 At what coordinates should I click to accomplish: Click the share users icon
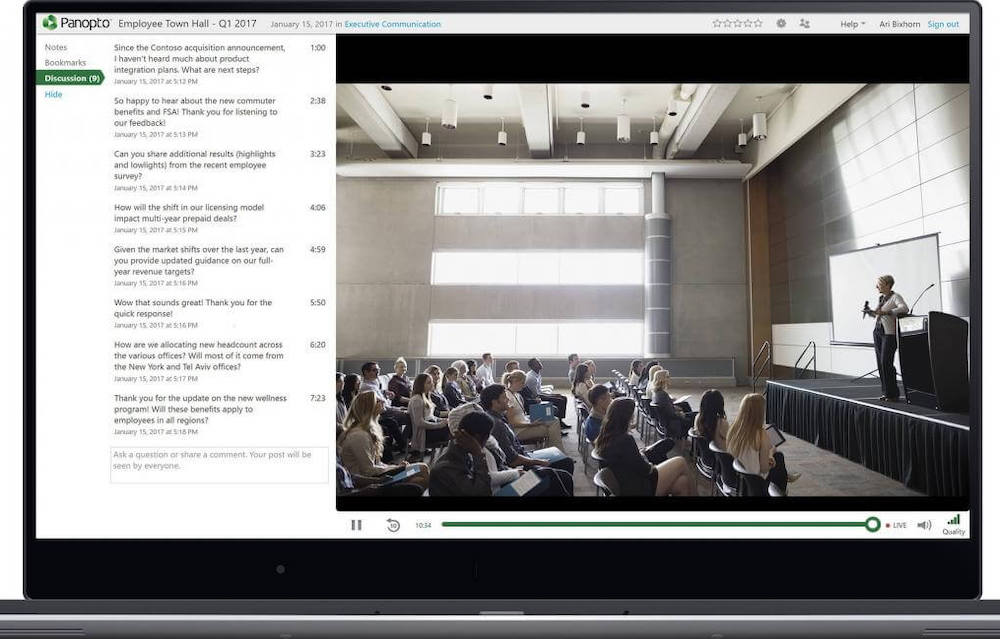point(805,23)
